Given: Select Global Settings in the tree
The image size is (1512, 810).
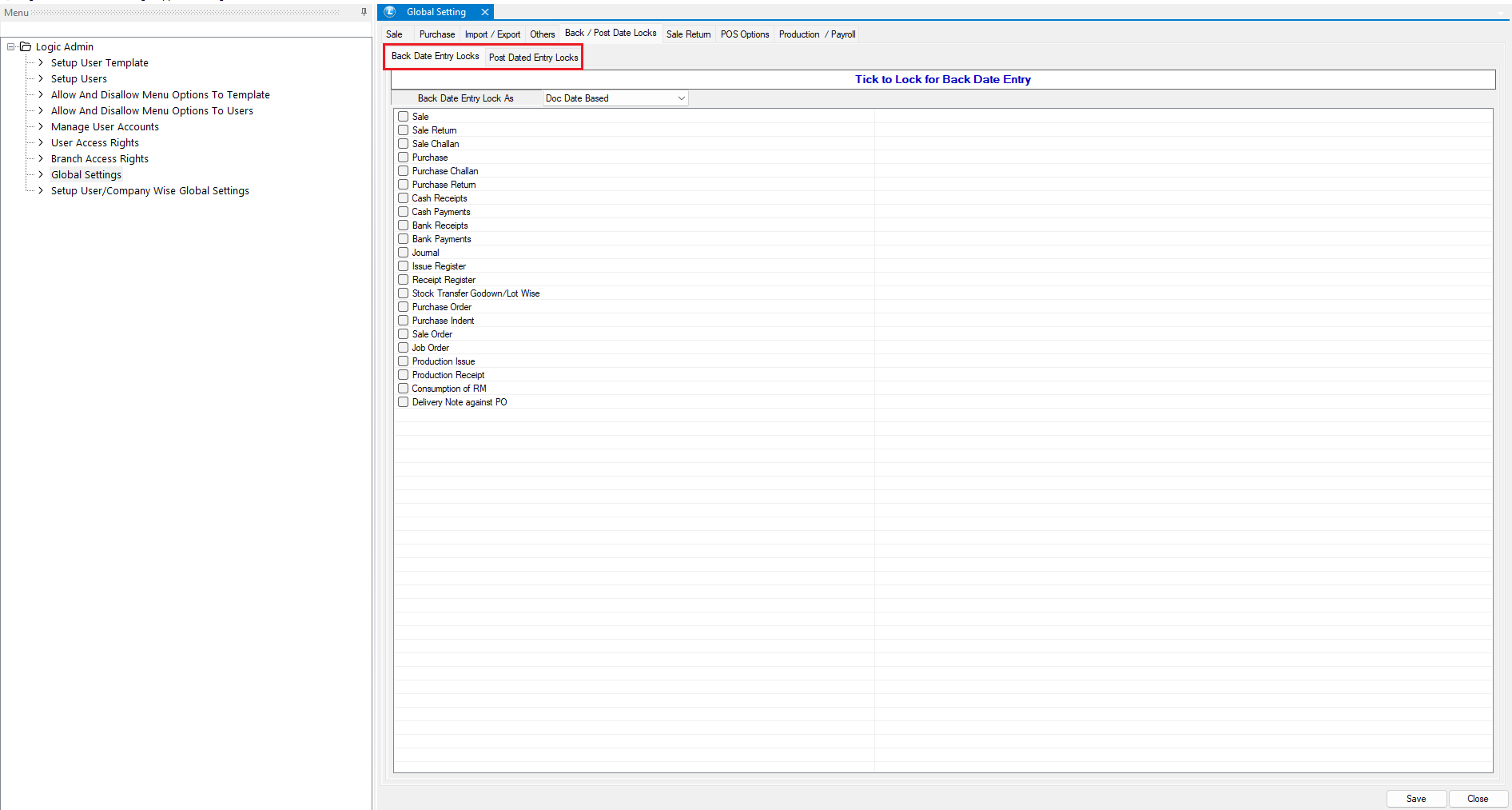Looking at the screenshot, I should pyautogui.click(x=86, y=175).
